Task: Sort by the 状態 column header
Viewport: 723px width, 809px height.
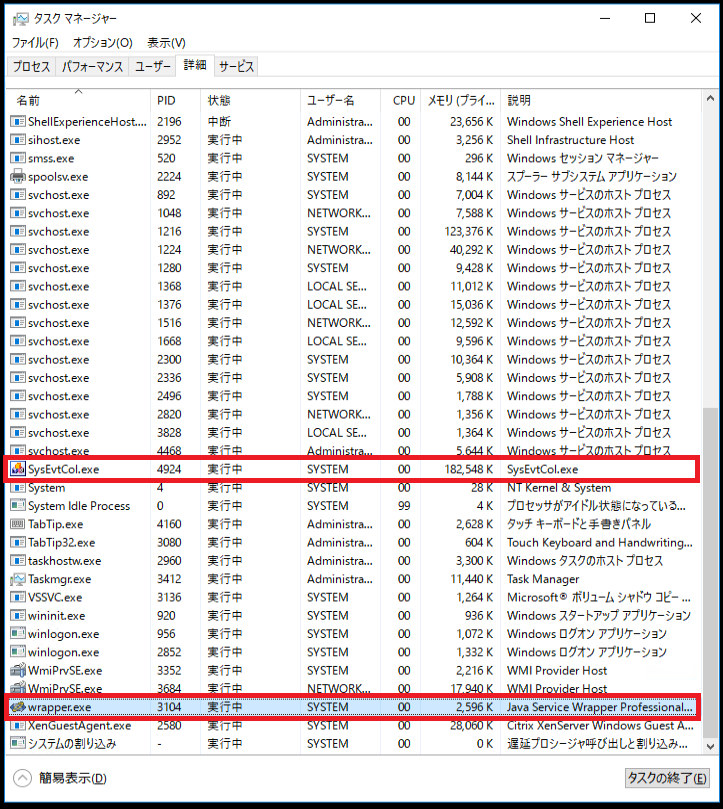Action: click(250, 100)
